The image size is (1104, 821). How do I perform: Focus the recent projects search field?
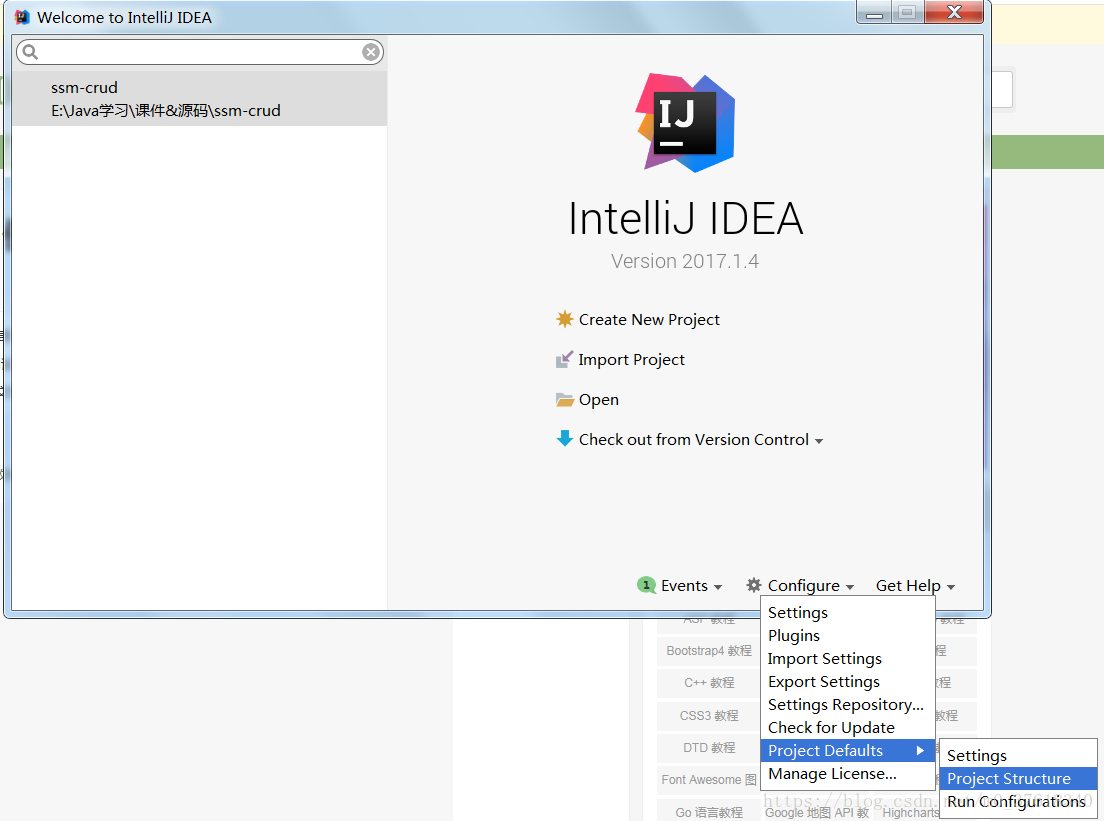200,51
